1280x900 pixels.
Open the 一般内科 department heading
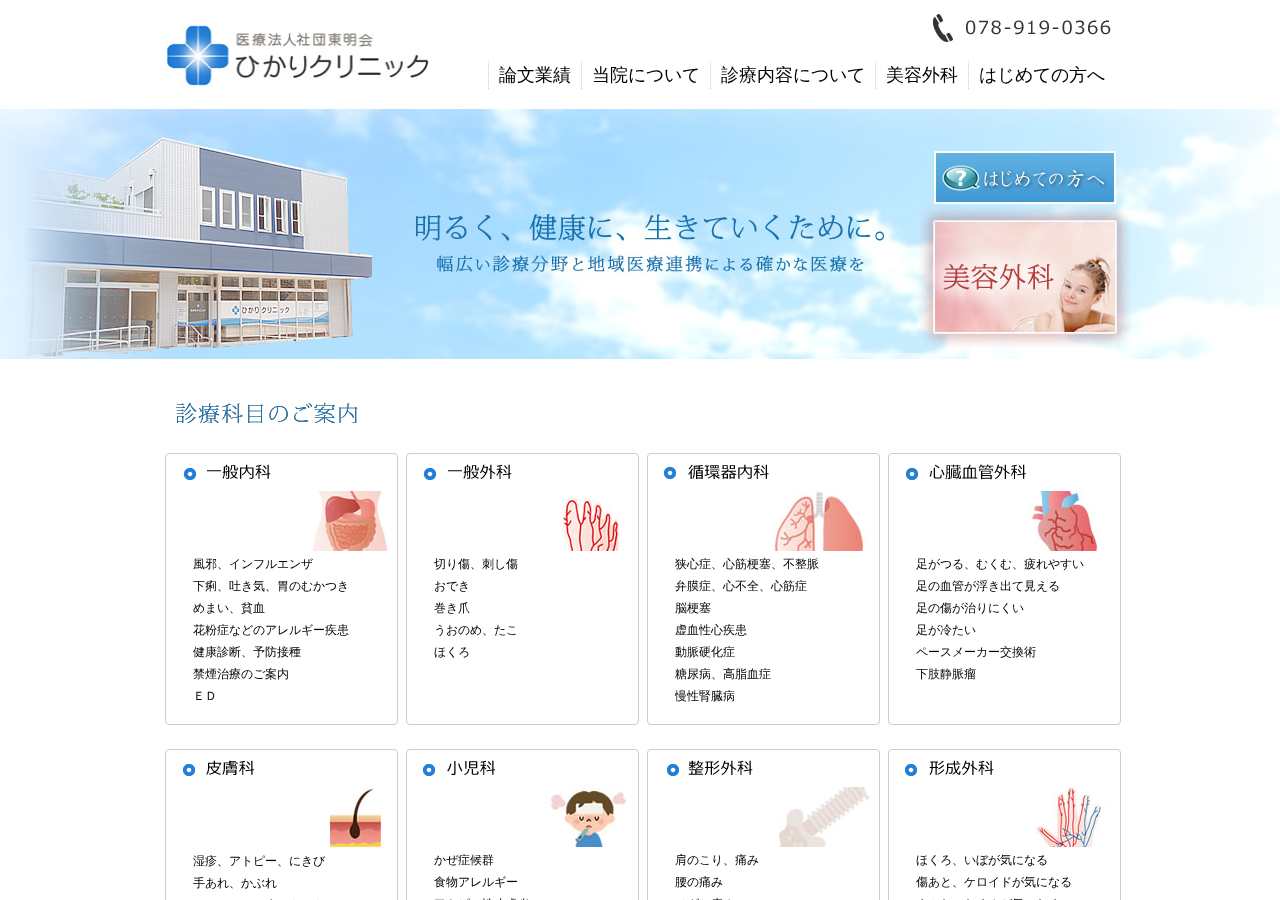click(x=239, y=473)
